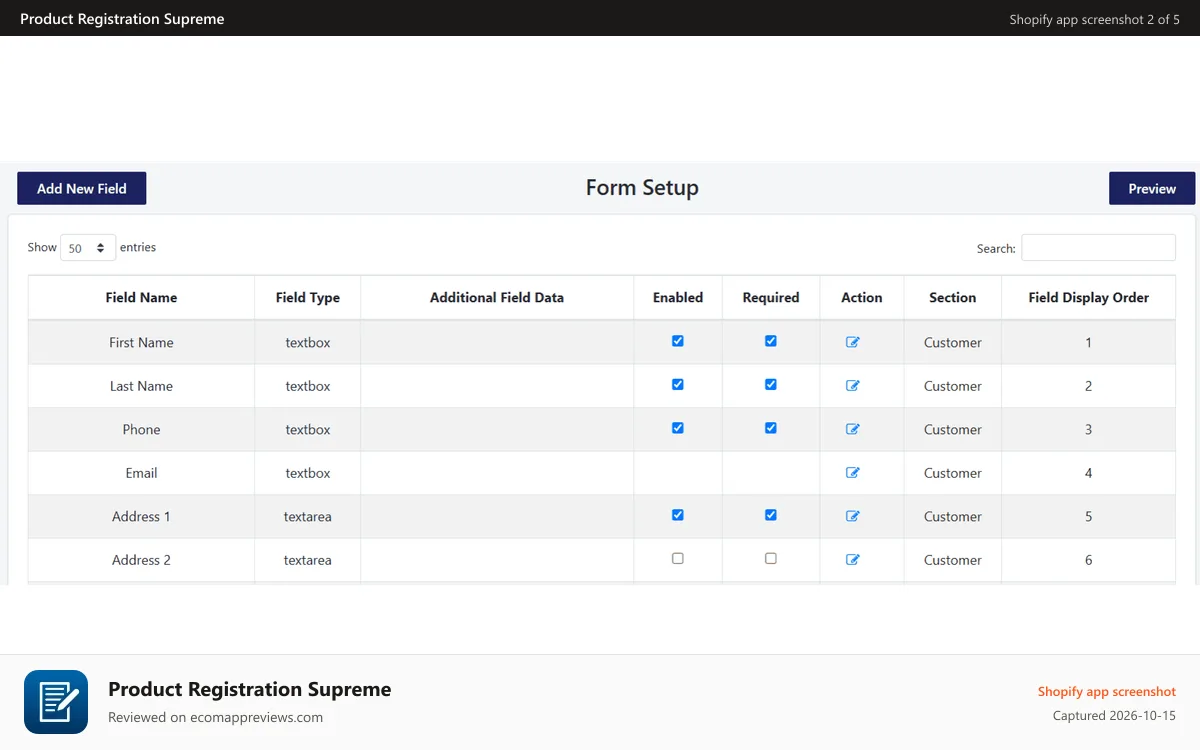The width and height of the screenshot is (1200, 750).
Task: Uncheck Required for the Phone field
Action: tap(771, 428)
